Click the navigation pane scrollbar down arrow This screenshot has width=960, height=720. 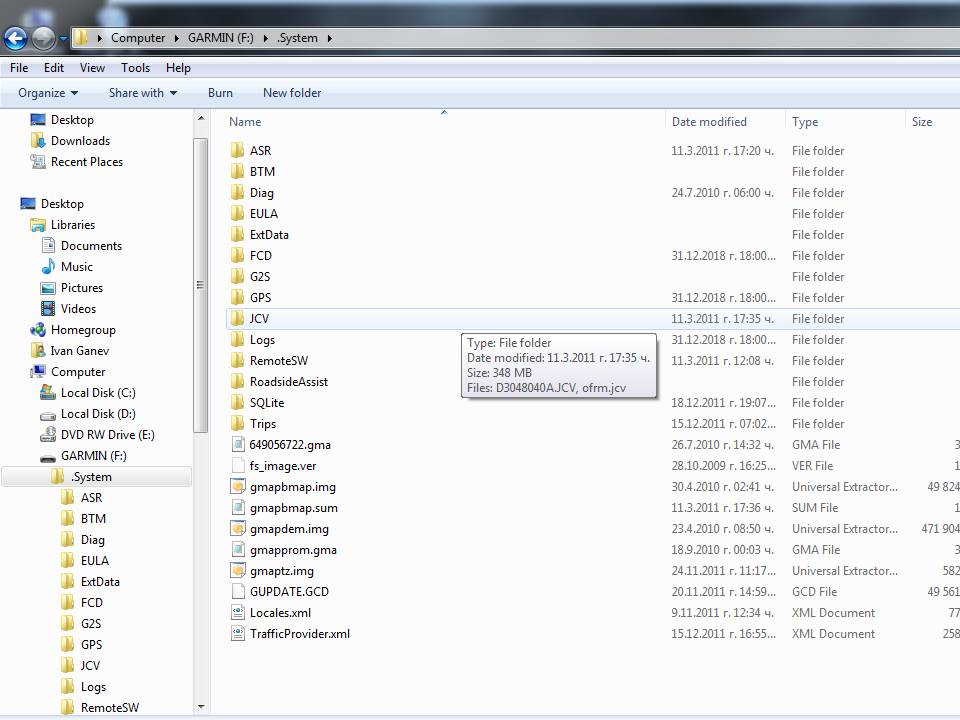coord(201,706)
